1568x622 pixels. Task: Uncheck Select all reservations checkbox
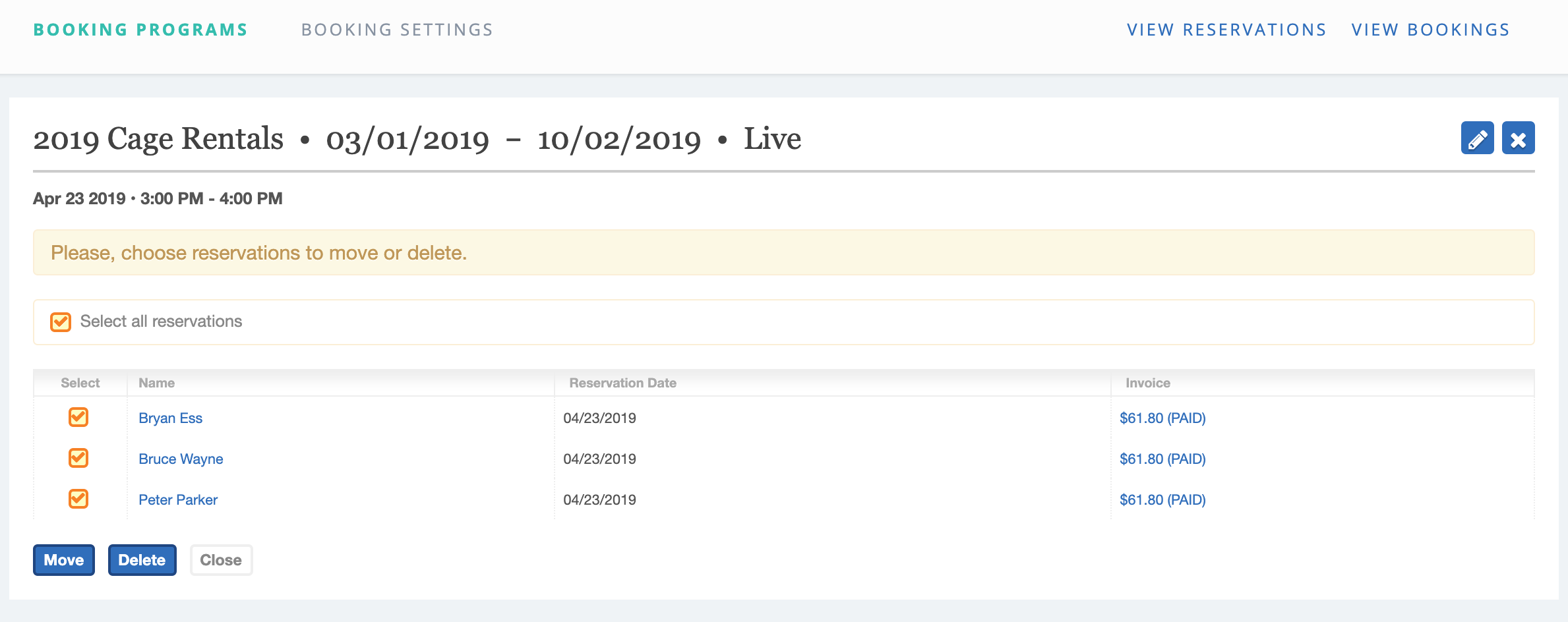click(61, 322)
